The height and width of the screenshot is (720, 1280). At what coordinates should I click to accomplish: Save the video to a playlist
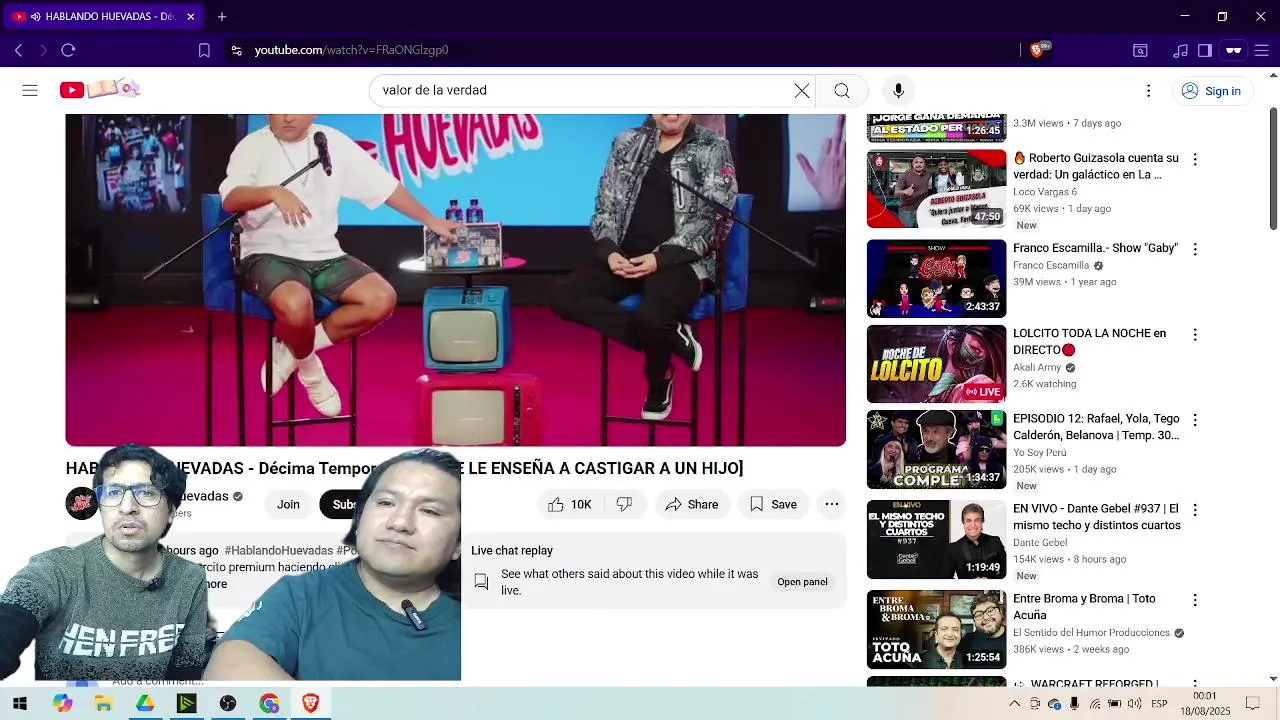pos(773,505)
